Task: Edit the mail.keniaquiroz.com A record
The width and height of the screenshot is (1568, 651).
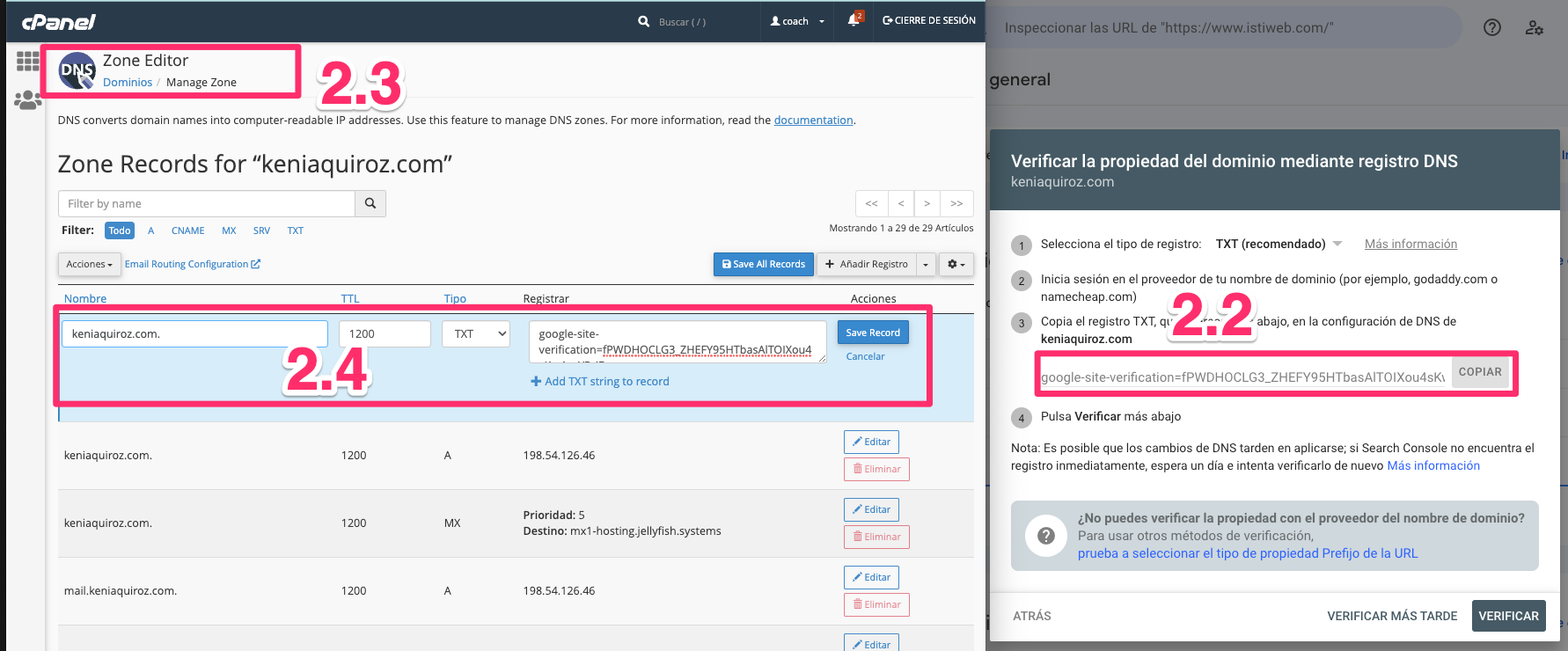Action: point(871,577)
